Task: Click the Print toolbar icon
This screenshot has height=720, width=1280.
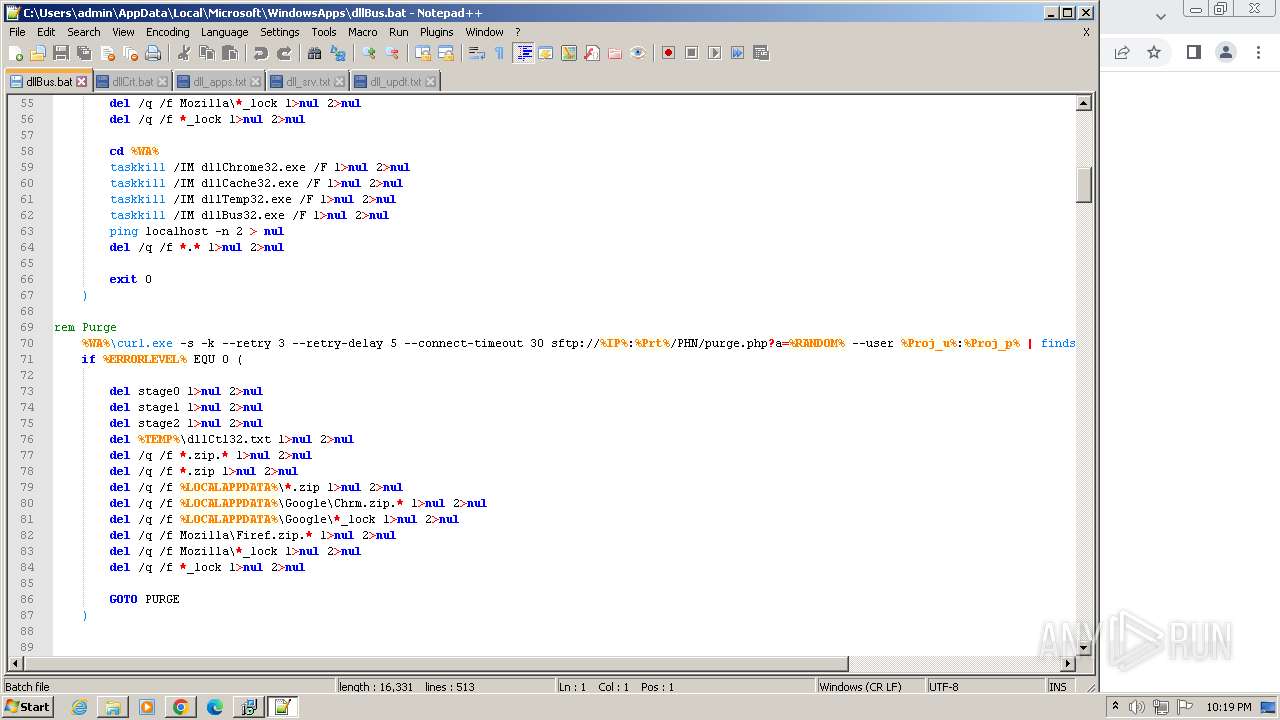Action: pos(153,53)
